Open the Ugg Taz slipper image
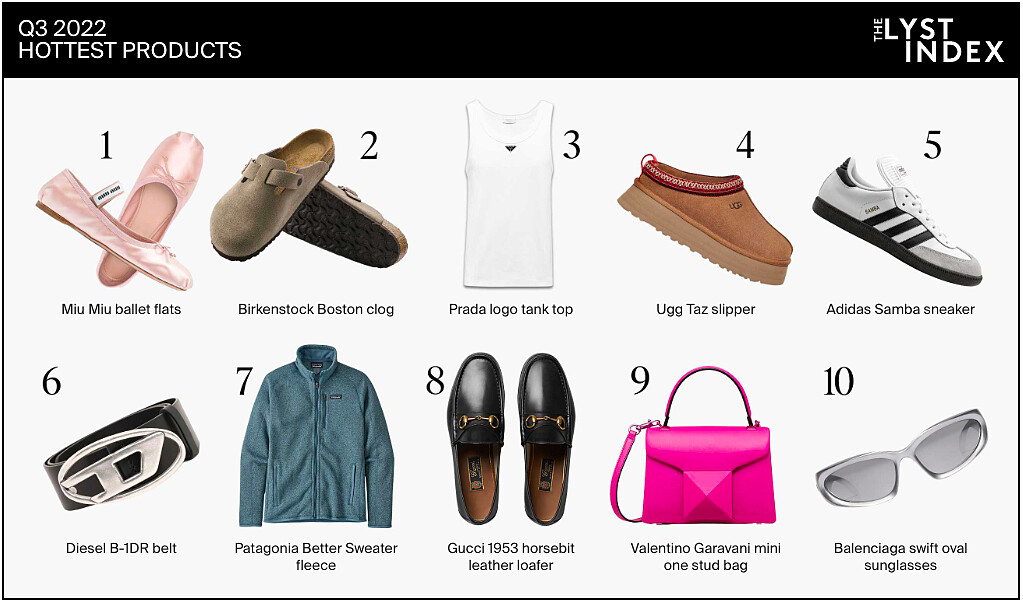Image resolution: width=1023 pixels, height=602 pixels. pos(705,218)
